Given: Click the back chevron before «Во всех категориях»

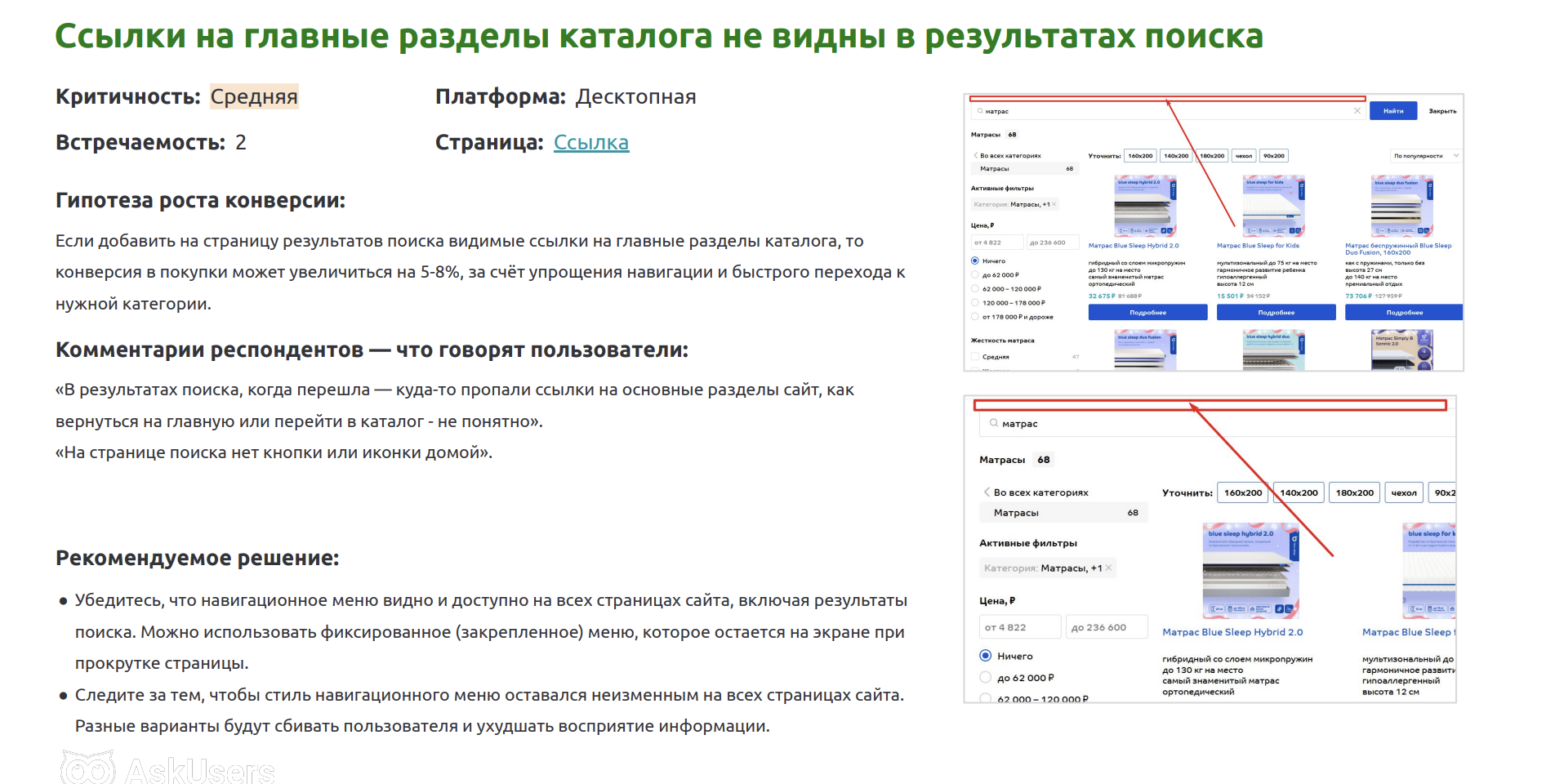Looking at the screenshot, I should pyautogui.click(x=975, y=155).
